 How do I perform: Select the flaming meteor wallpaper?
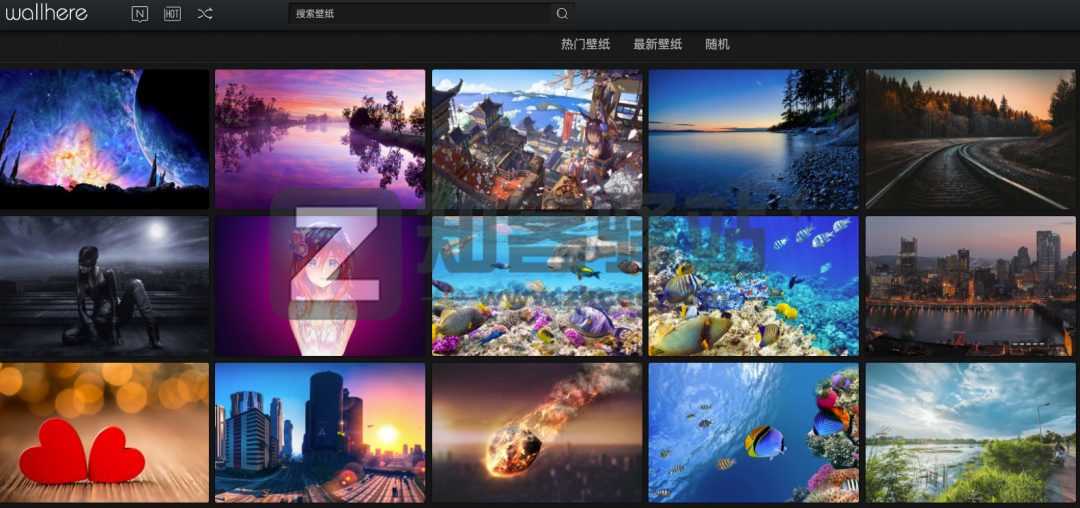click(537, 432)
